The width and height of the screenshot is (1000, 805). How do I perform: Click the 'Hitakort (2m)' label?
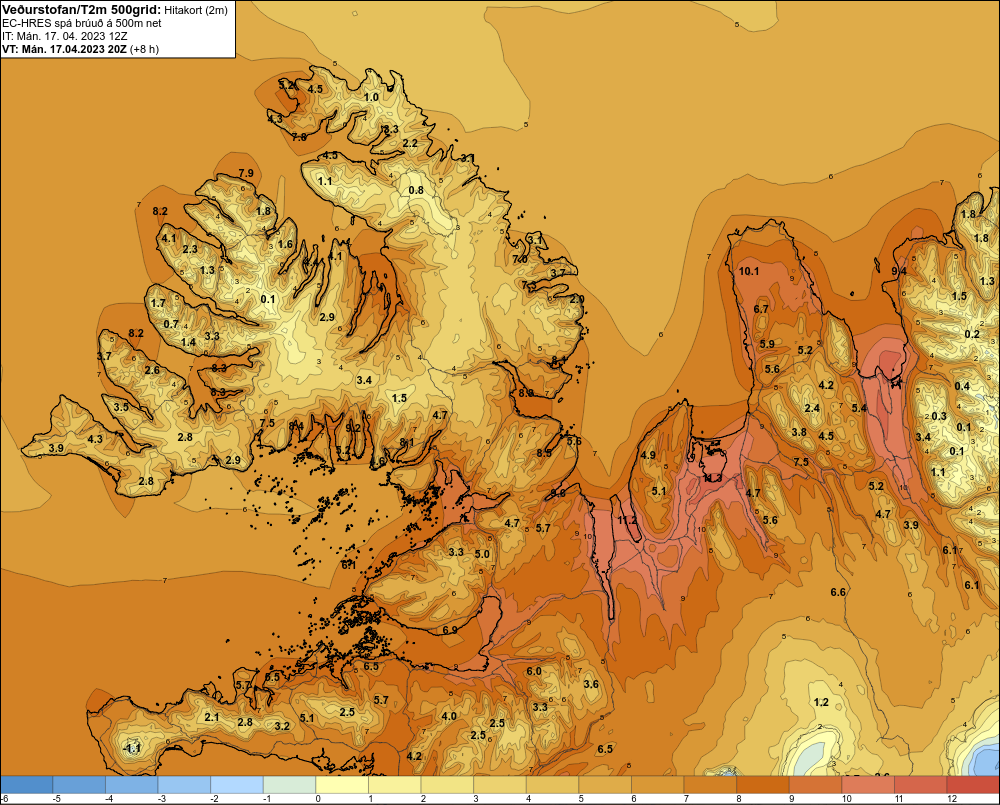pos(195,10)
